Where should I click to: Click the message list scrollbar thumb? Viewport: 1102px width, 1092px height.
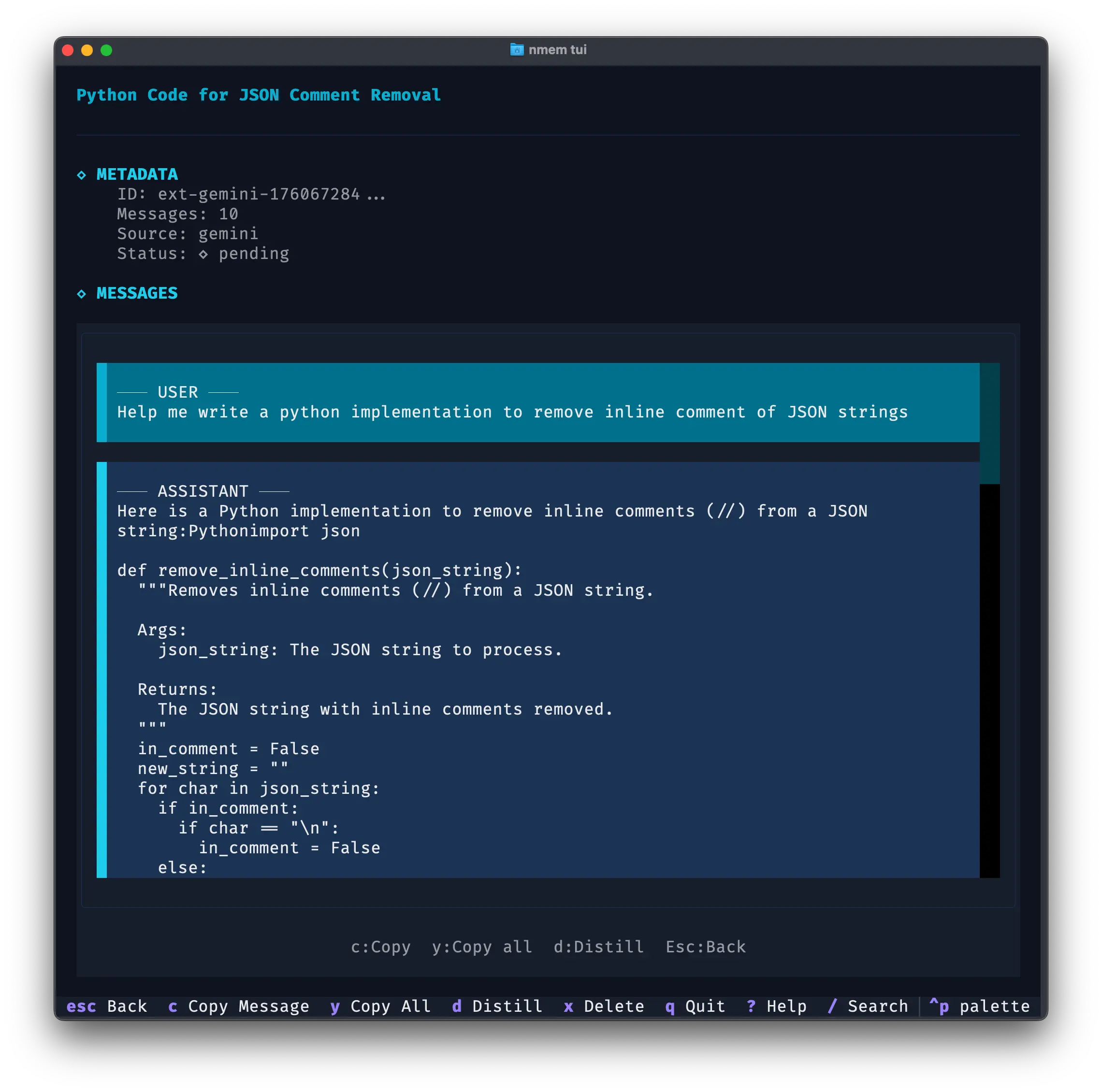(x=989, y=423)
